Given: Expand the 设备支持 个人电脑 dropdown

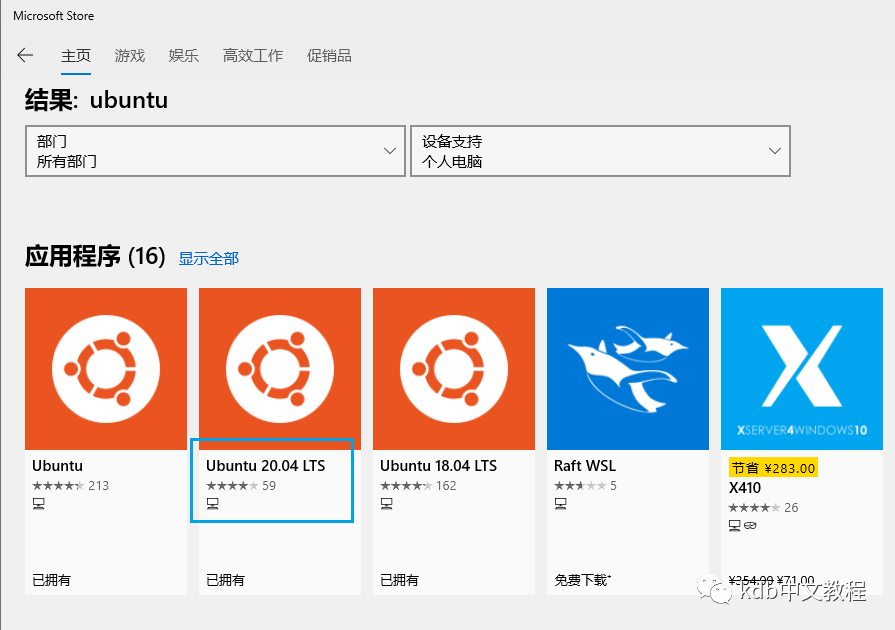Looking at the screenshot, I should tap(600, 151).
